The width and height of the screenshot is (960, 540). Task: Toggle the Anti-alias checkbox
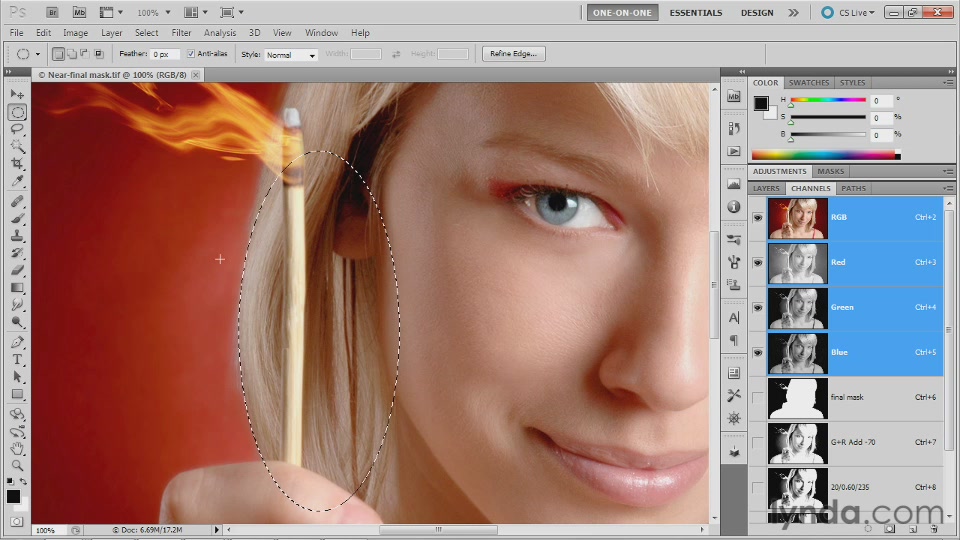click(191, 54)
